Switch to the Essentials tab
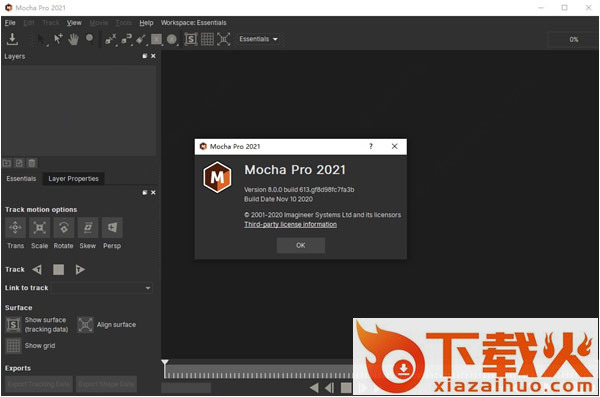 [21, 179]
